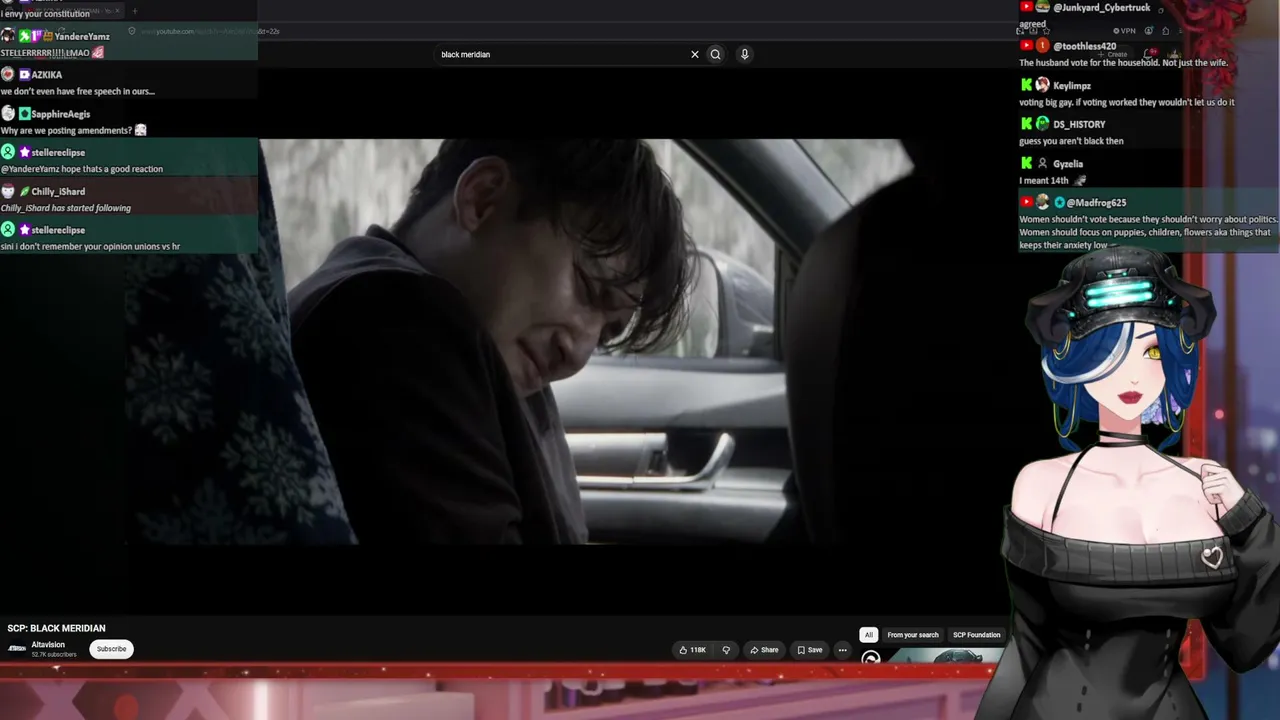Click the YouTube badge beside @Madfrog625
This screenshot has height=720, width=1280.
pos(1026,202)
